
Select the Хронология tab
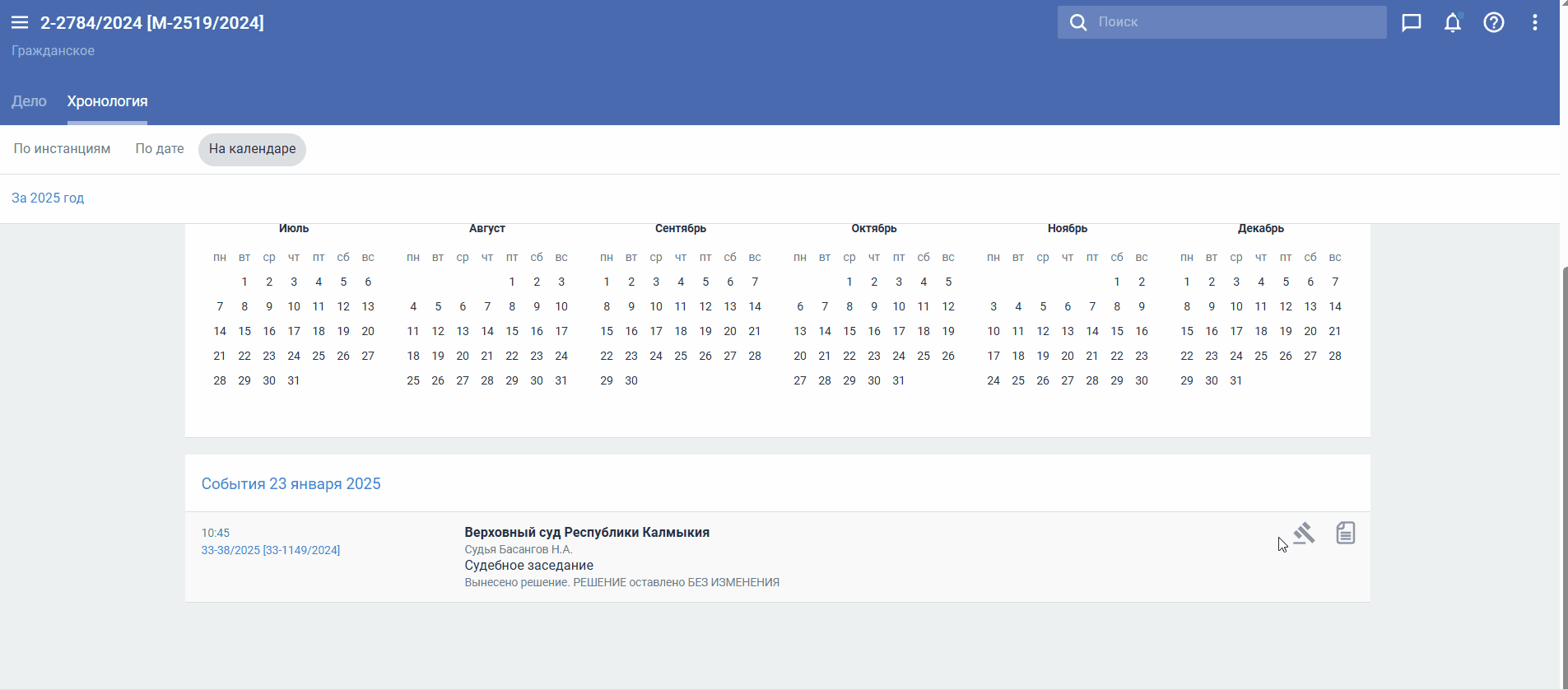coord(107,101)
